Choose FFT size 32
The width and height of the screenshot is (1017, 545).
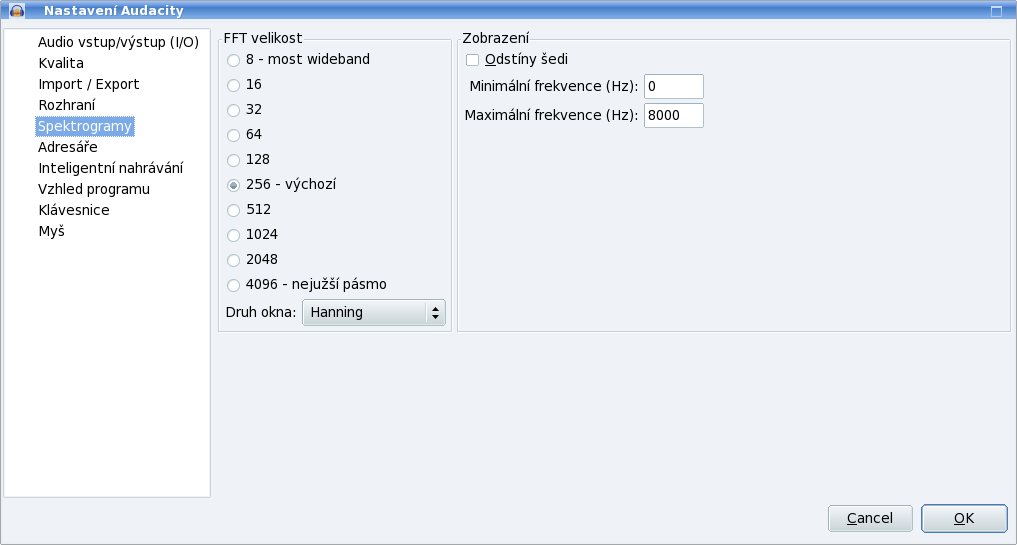[233, 110]
